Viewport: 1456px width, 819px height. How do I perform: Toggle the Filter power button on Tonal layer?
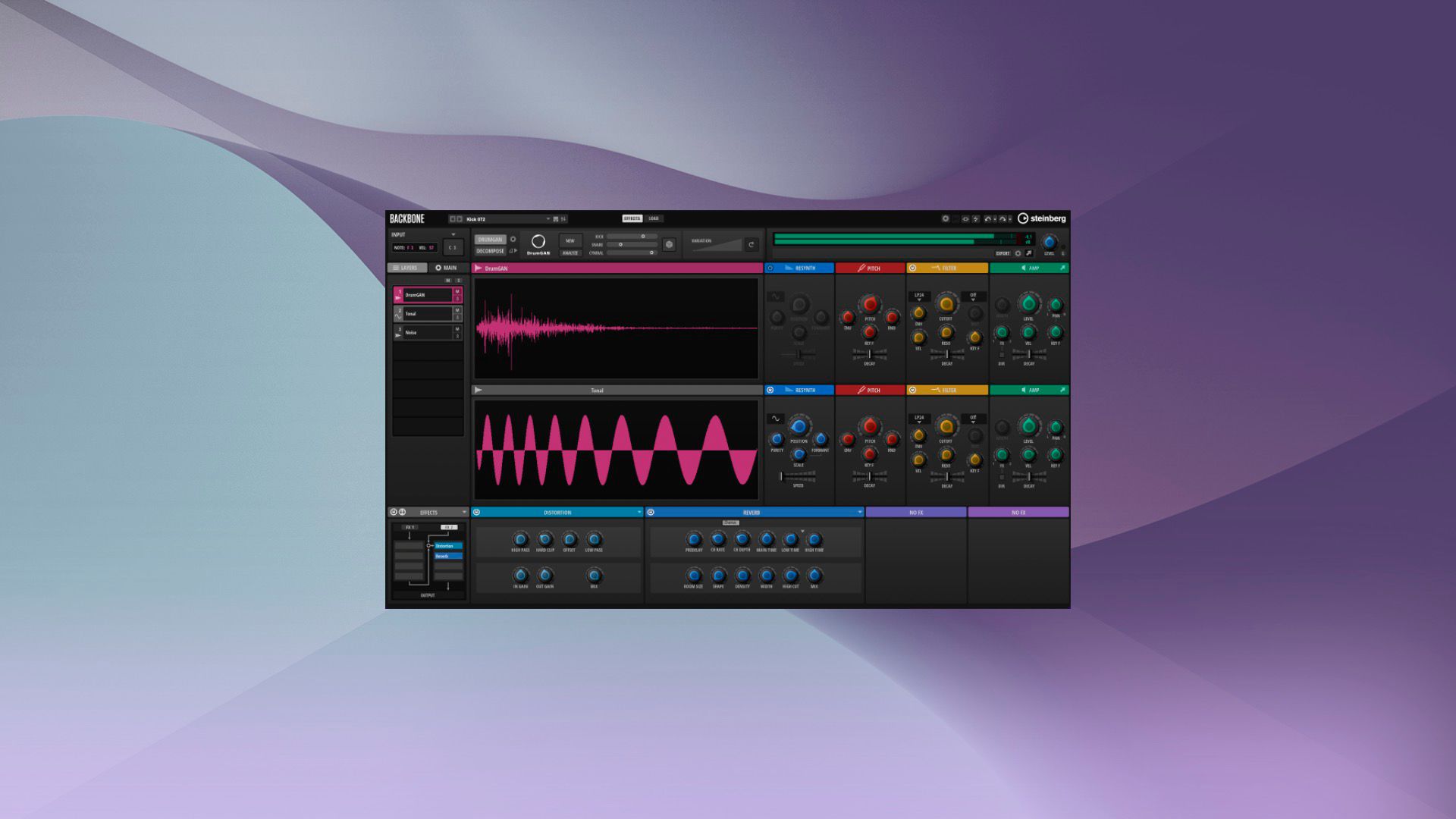912,391
